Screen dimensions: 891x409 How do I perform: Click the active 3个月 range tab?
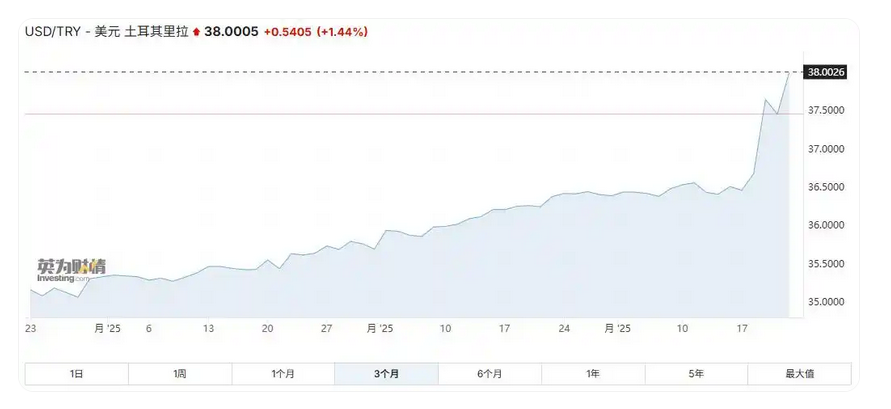click(386, 373)
